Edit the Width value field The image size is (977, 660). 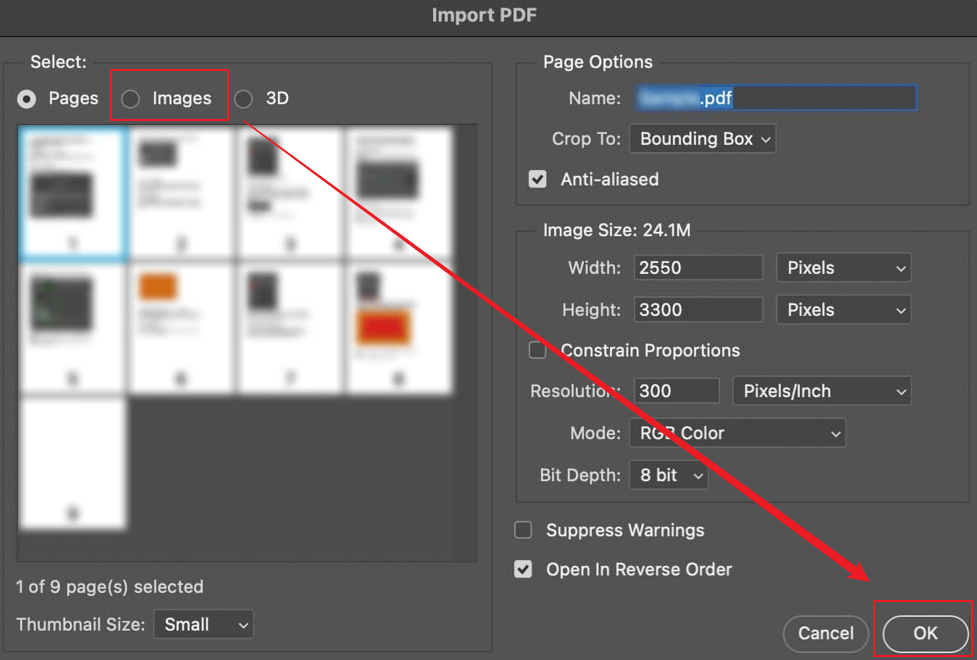click(697, 267)
